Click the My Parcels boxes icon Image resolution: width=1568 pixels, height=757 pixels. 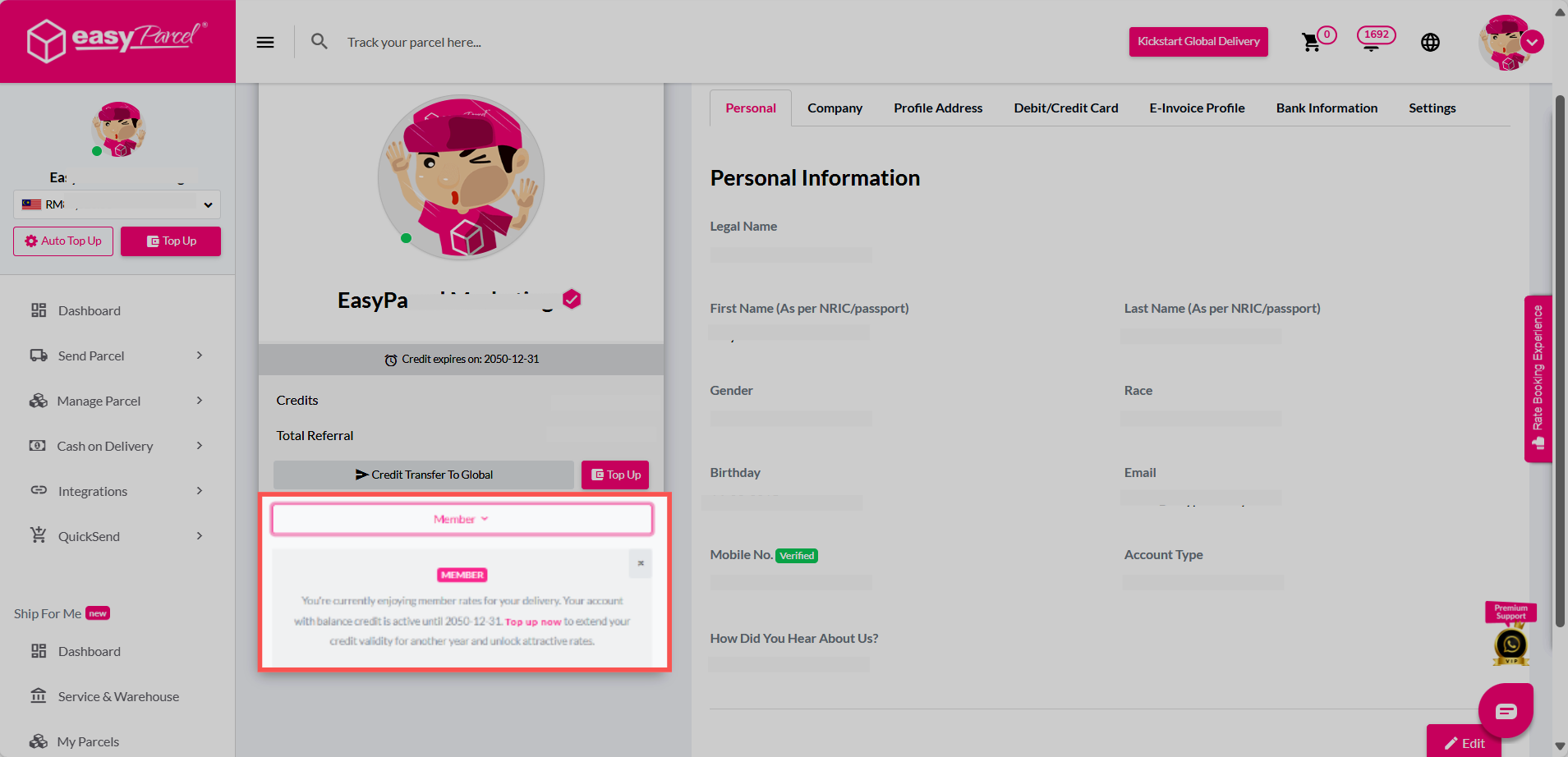point(39,741)
